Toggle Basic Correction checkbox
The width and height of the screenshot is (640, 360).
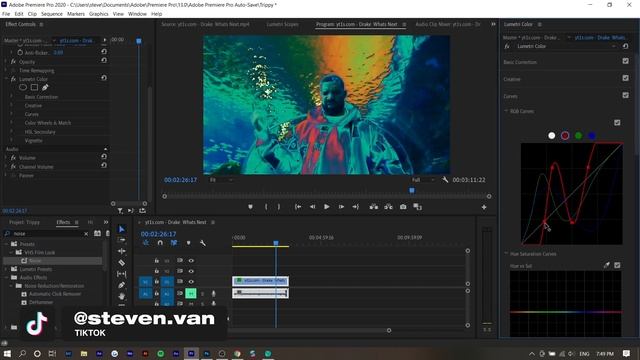tap(625, 61)
